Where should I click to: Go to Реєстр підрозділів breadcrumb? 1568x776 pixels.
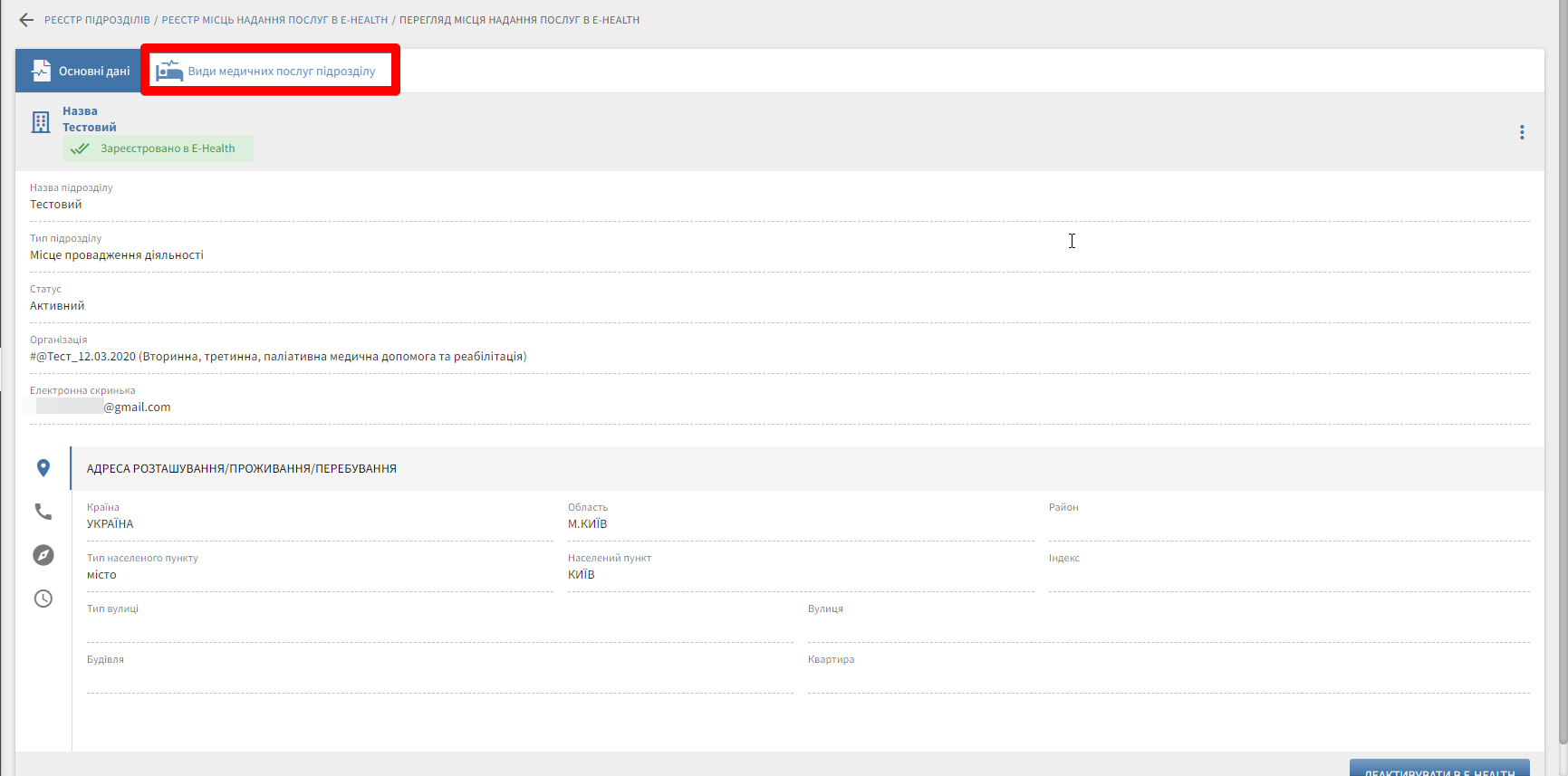click(x=97, y=20)
